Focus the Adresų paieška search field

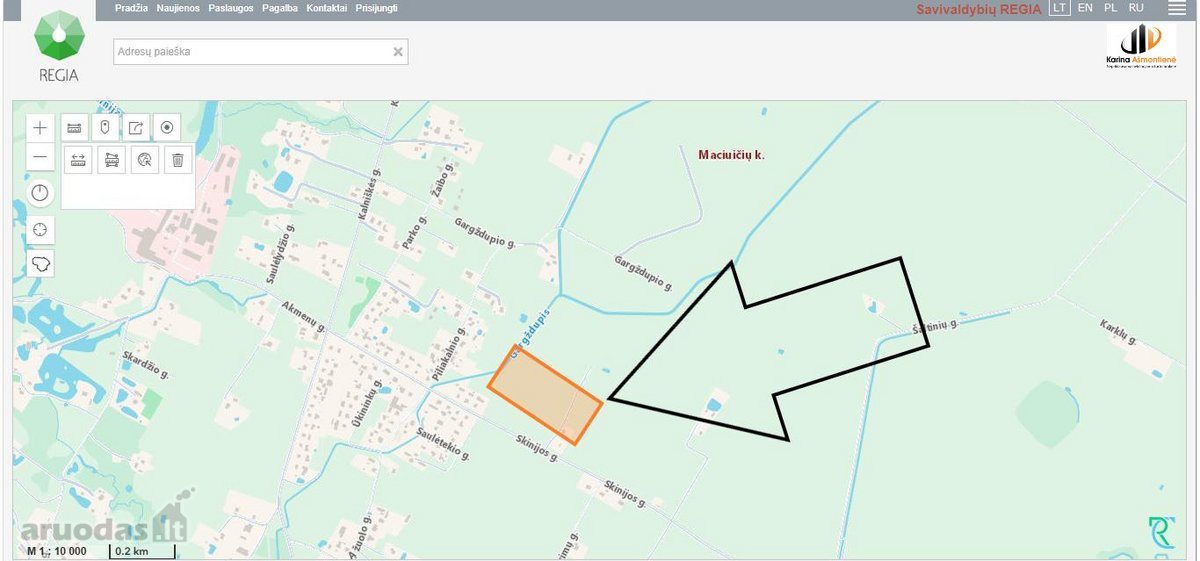260,51
